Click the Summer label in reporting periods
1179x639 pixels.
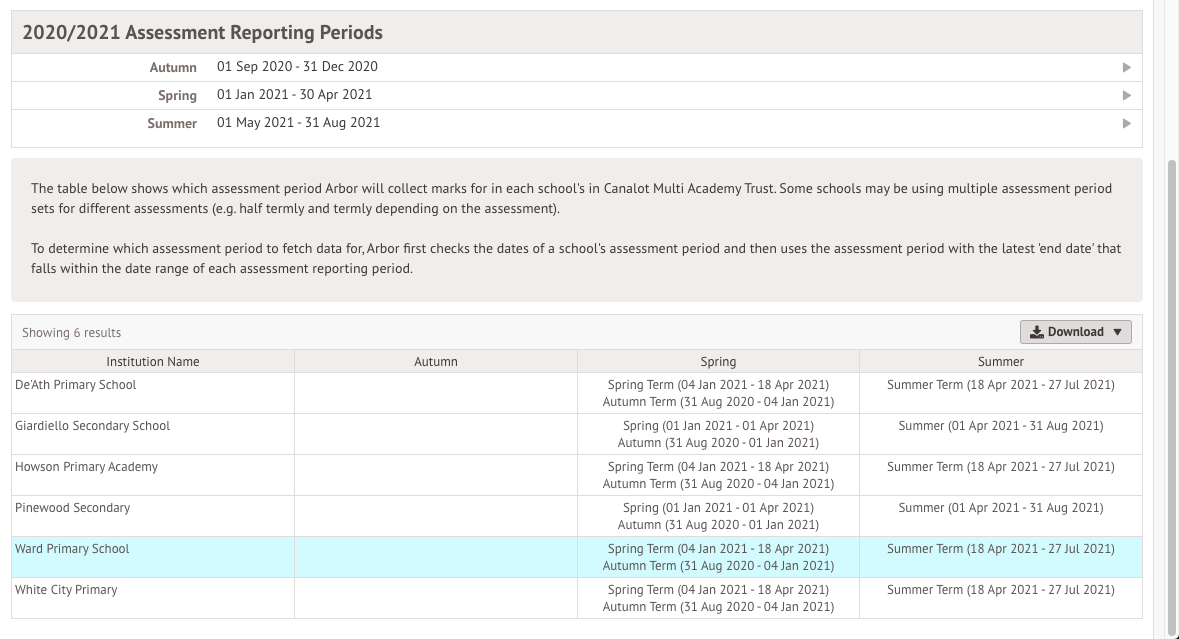click(172, 123)
